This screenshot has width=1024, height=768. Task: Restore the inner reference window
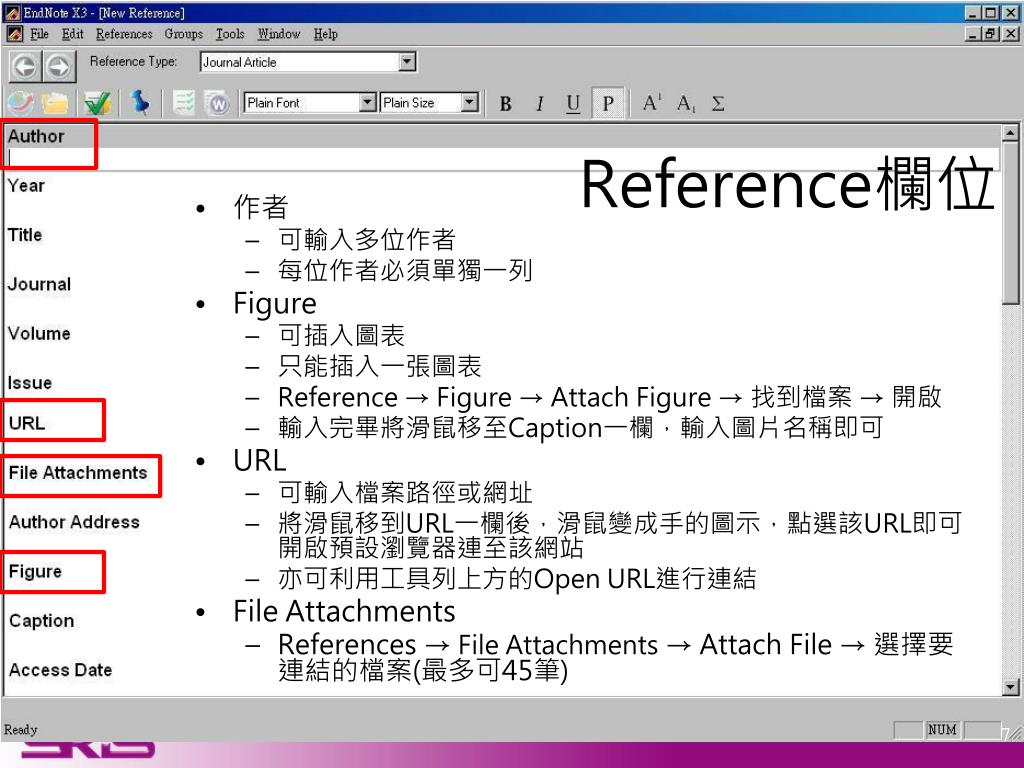tap(991, 33)
